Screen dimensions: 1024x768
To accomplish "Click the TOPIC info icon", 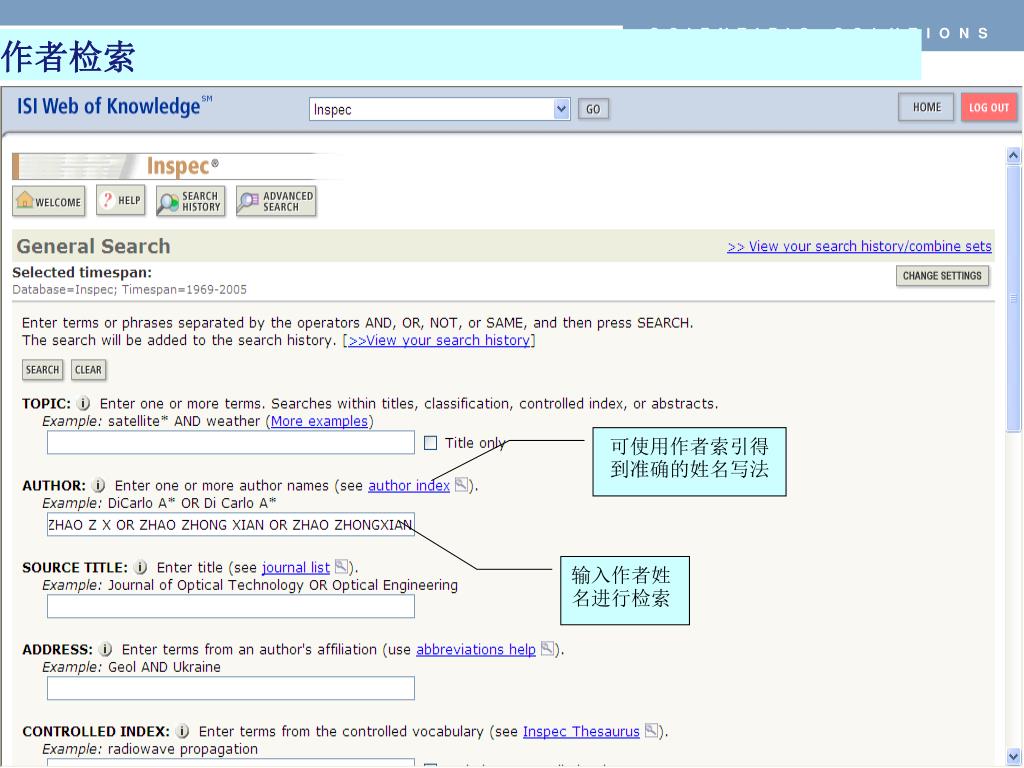I will (x=83, y=404).
